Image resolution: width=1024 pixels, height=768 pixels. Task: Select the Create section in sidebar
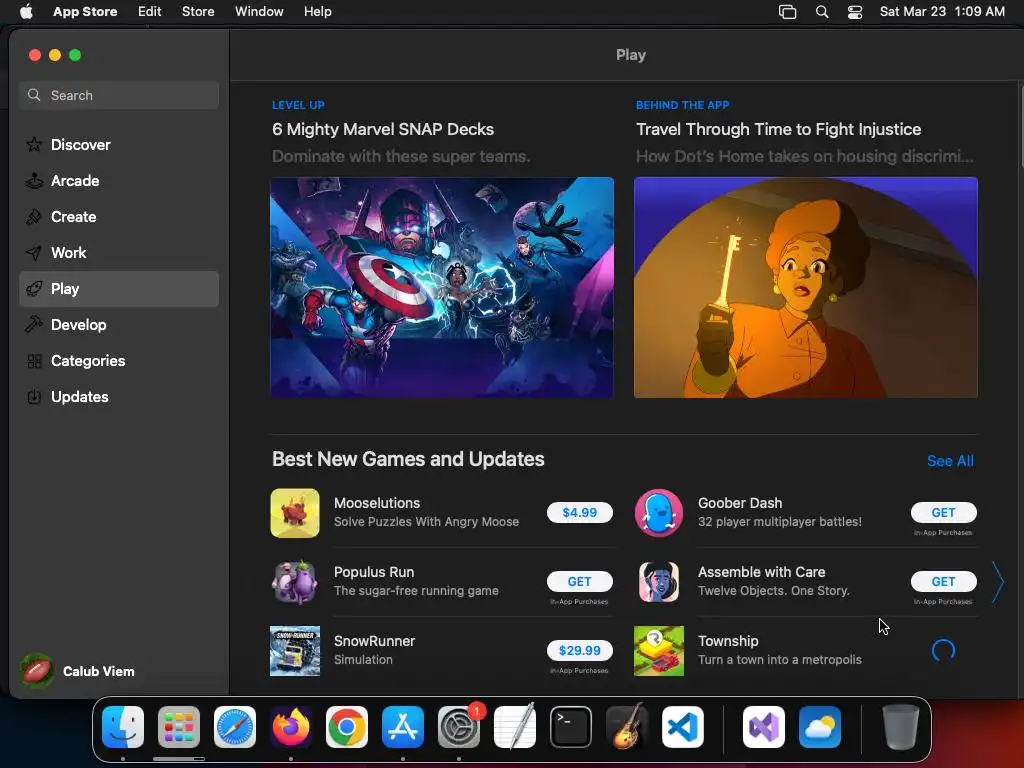tap(118, 217)
